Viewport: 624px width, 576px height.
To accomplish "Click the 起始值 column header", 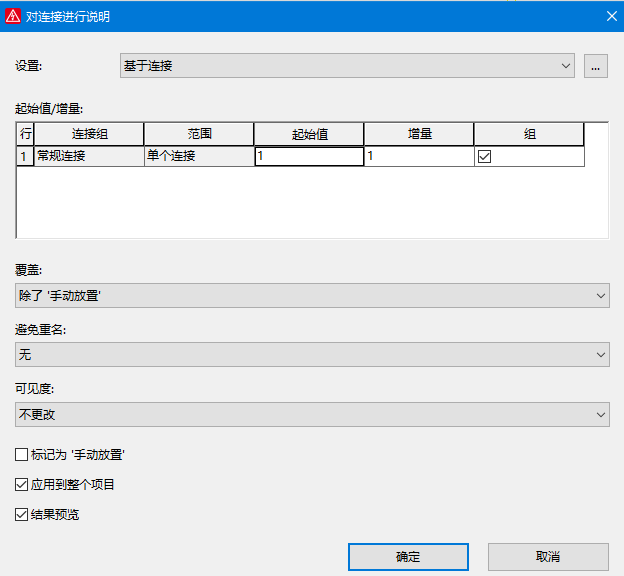I will (309, 134).
